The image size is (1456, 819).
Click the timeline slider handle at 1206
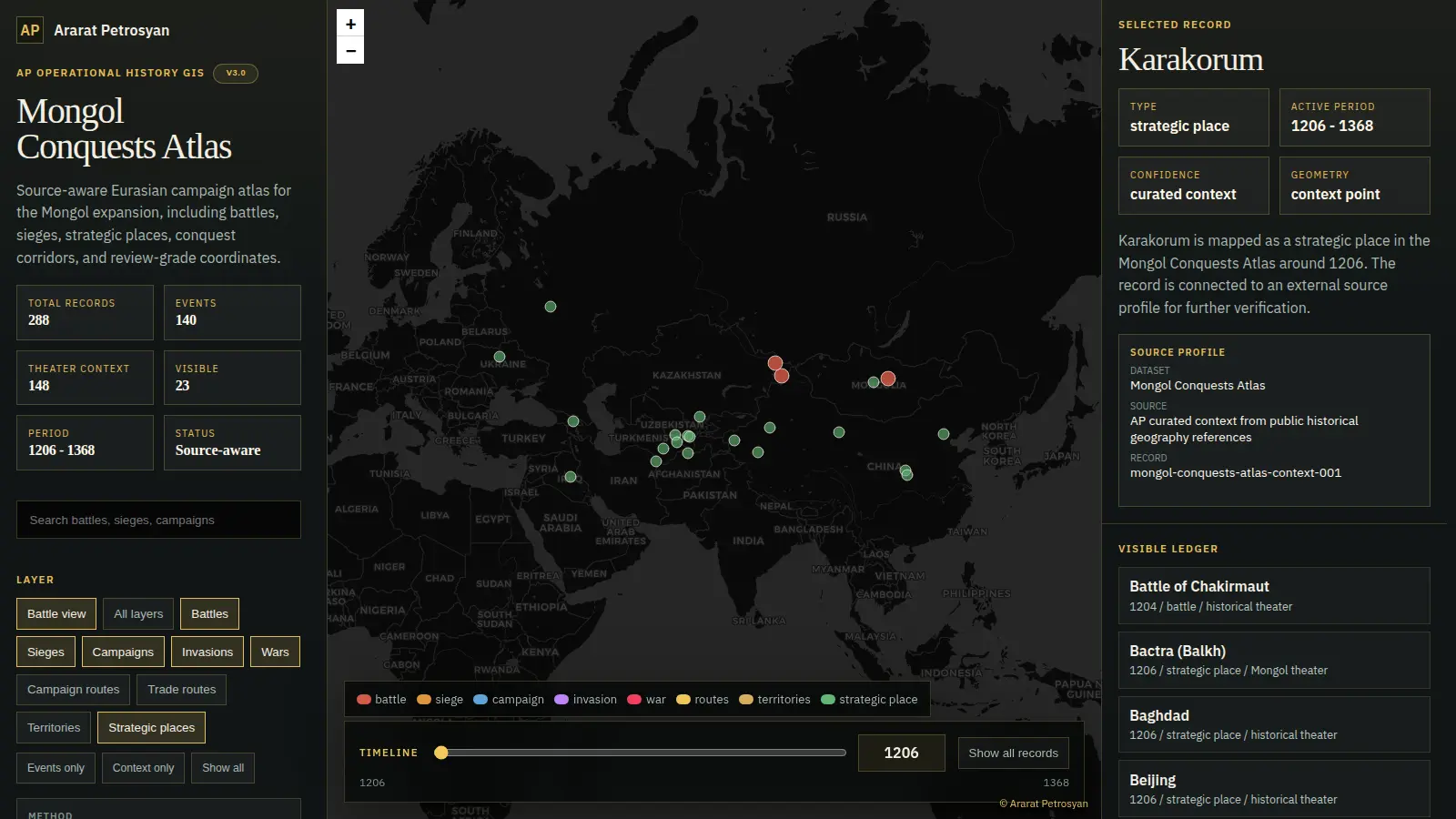pos(441,753)
